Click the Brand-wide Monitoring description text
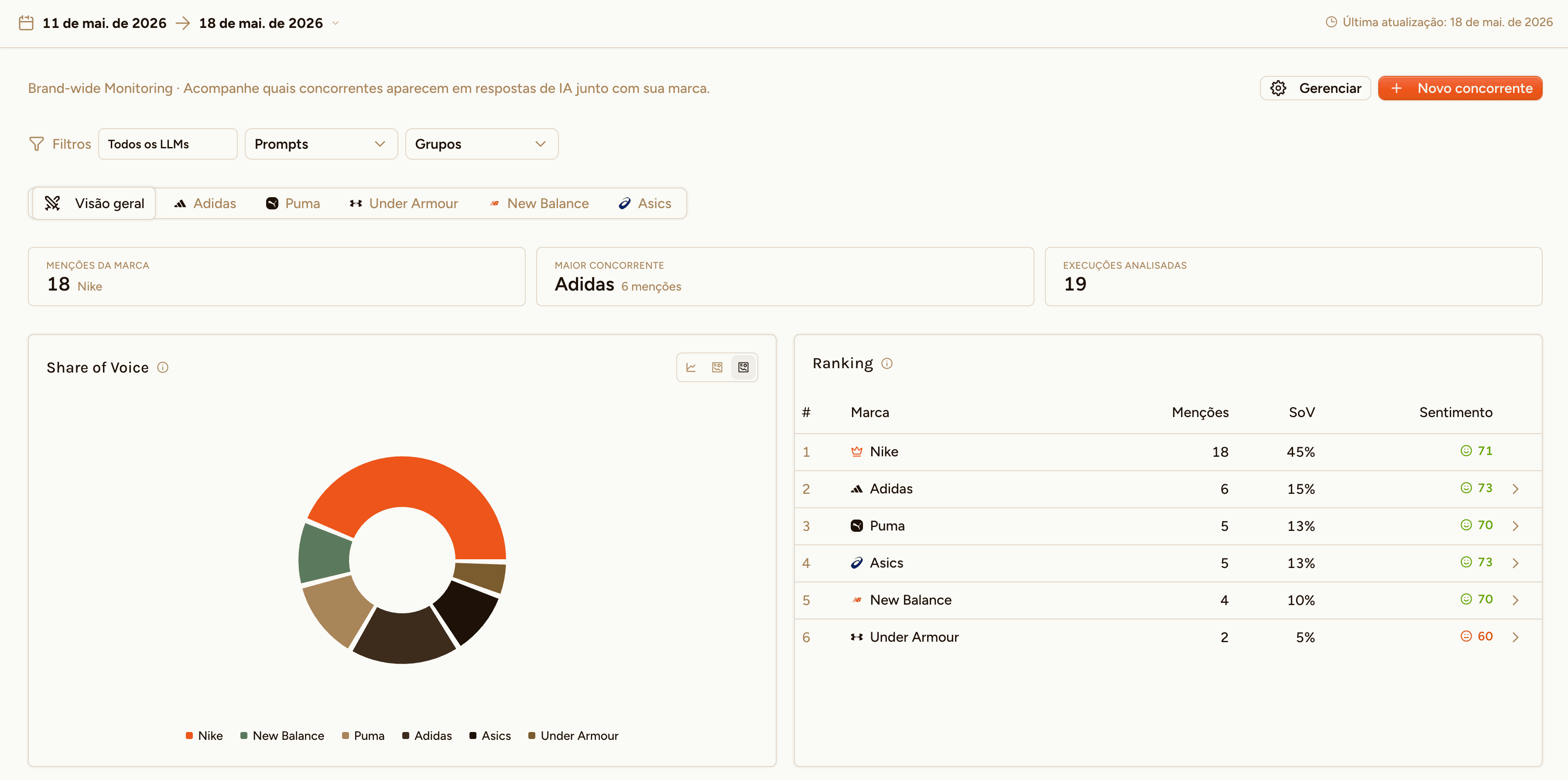 click(x=369, y=88)
